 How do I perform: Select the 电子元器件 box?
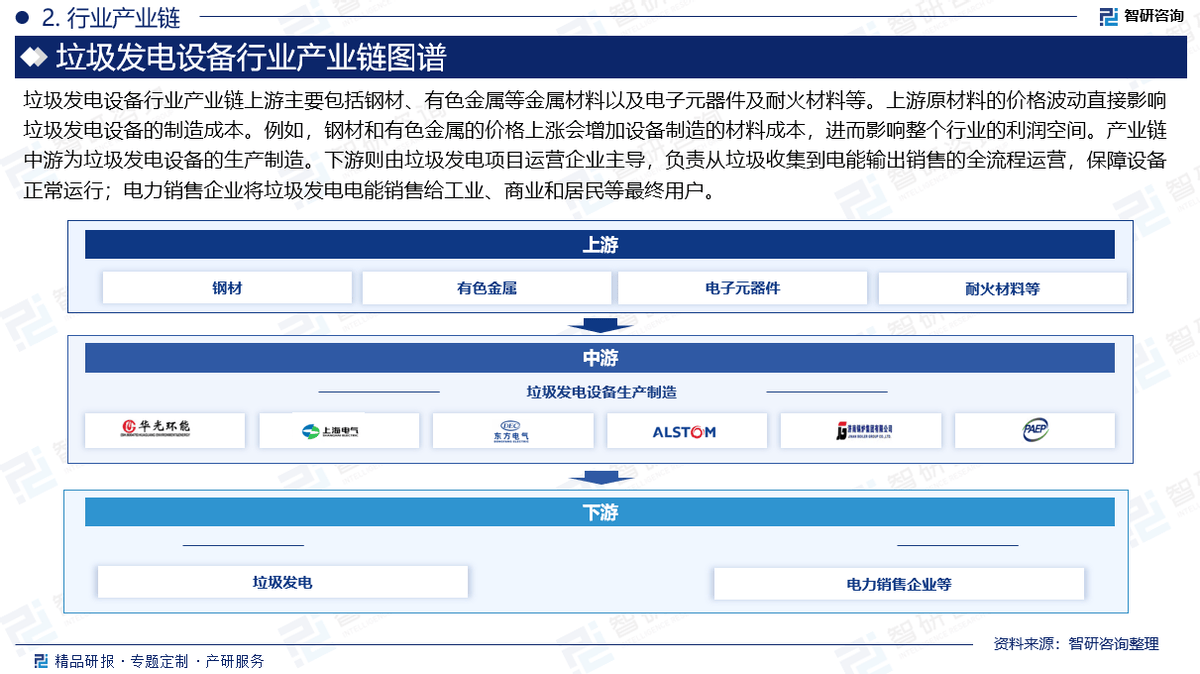(742, 288)
